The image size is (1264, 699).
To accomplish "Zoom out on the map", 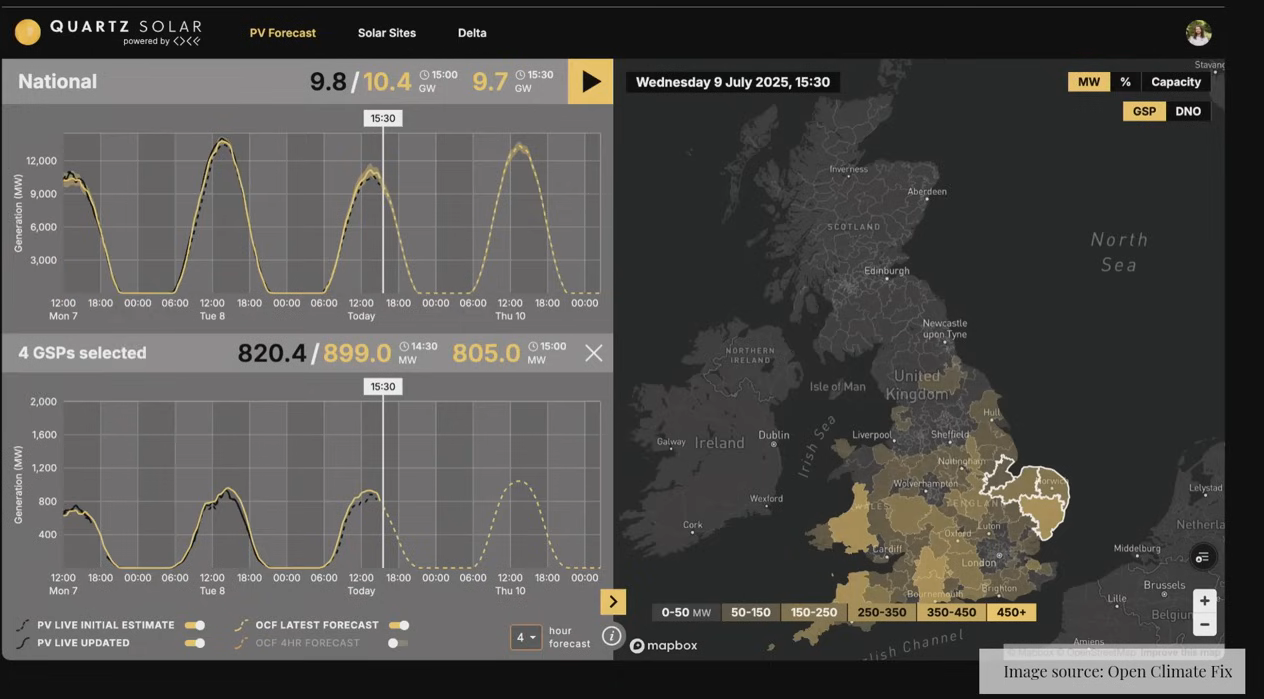I will click(x=1204, y=625).
